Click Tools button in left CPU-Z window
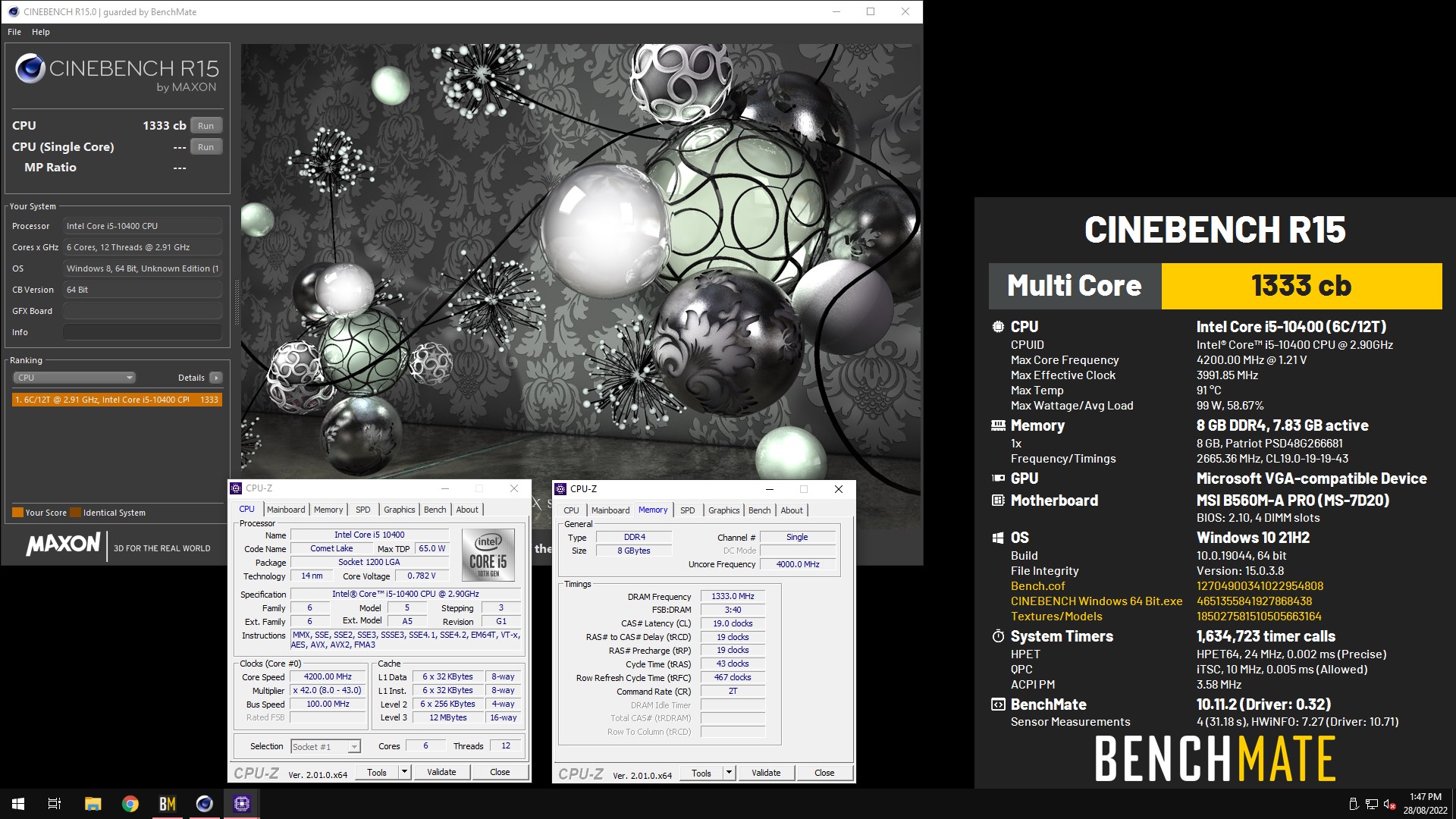Image resolution: width=1456 pixels, height=819 pixels. click(x=377, y=773)
